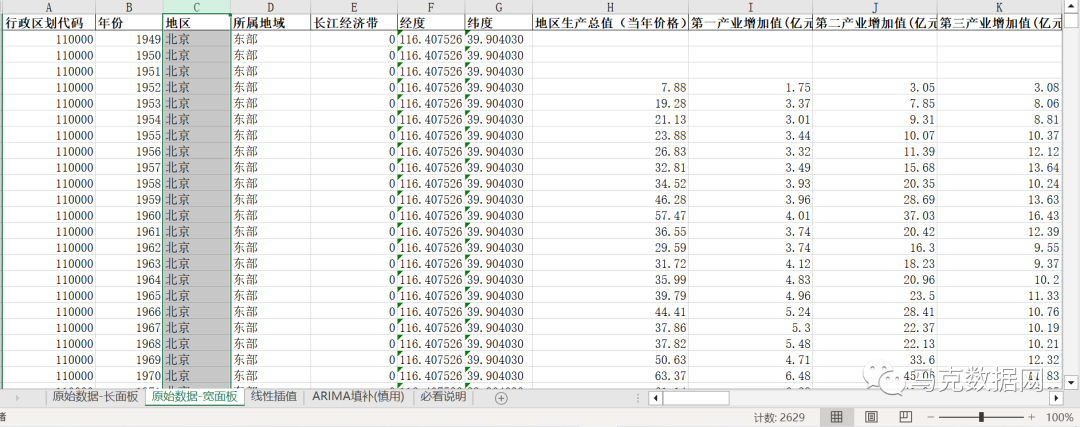Add a new sheet with plus button
Viewport: 1080px width, 427px height.
click(501, 397)
